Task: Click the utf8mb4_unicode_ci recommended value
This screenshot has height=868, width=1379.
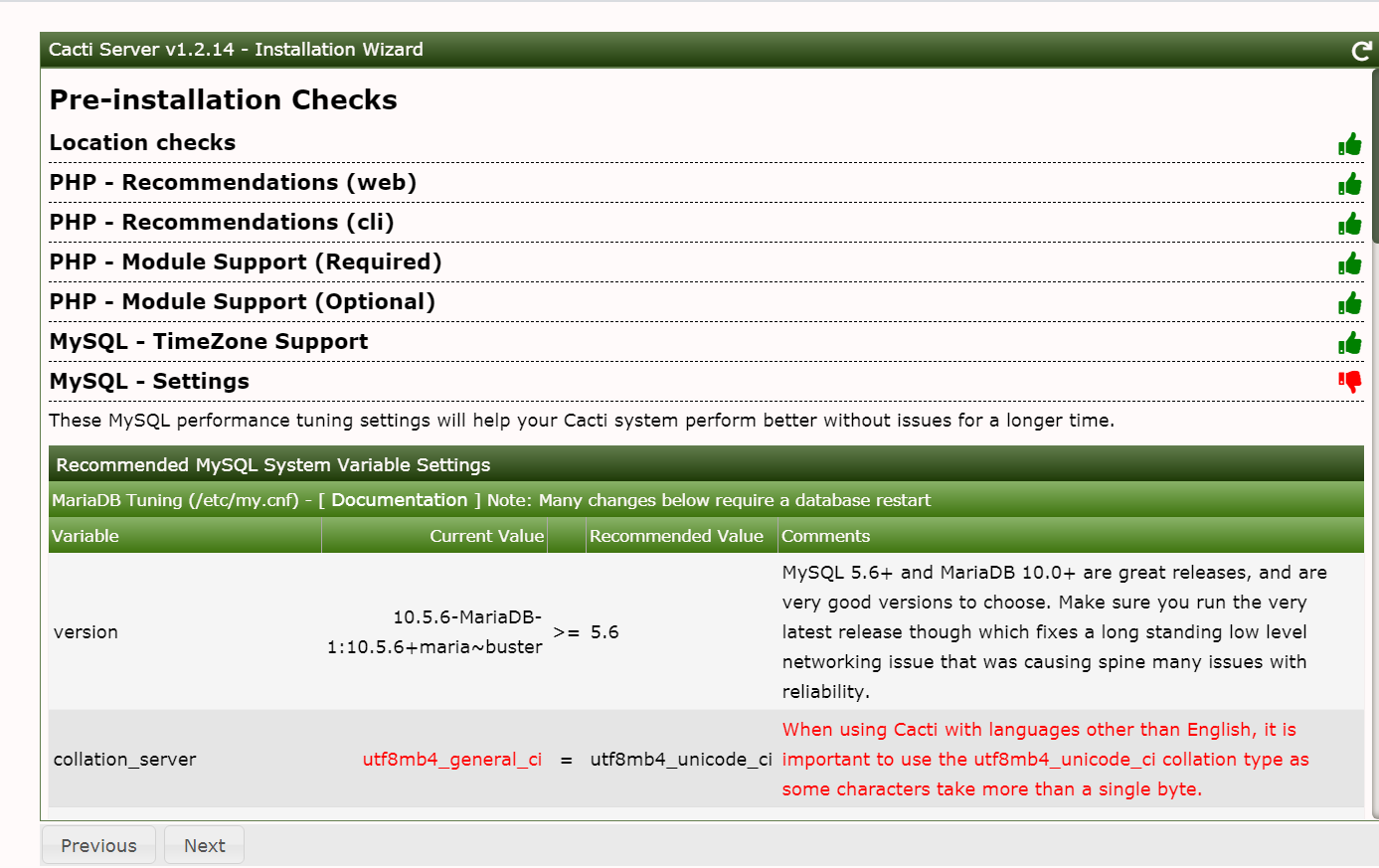Action: tap(681, 760)
